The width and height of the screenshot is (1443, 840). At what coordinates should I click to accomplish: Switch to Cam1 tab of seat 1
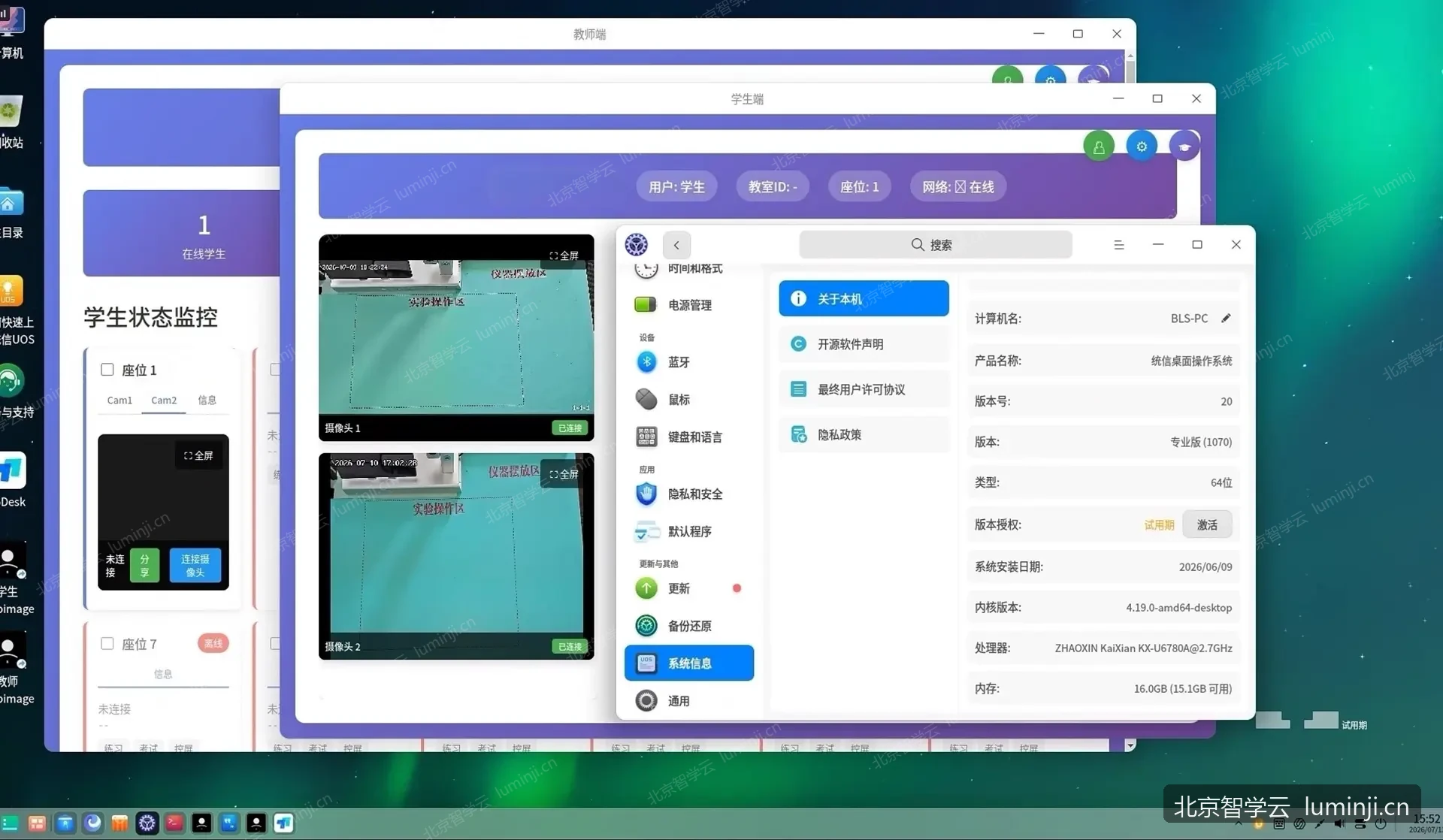point(119,400)
